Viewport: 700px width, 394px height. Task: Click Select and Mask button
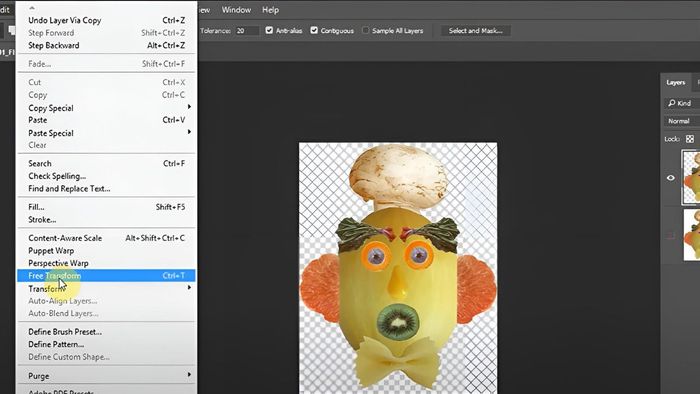[x=475, y=31]
